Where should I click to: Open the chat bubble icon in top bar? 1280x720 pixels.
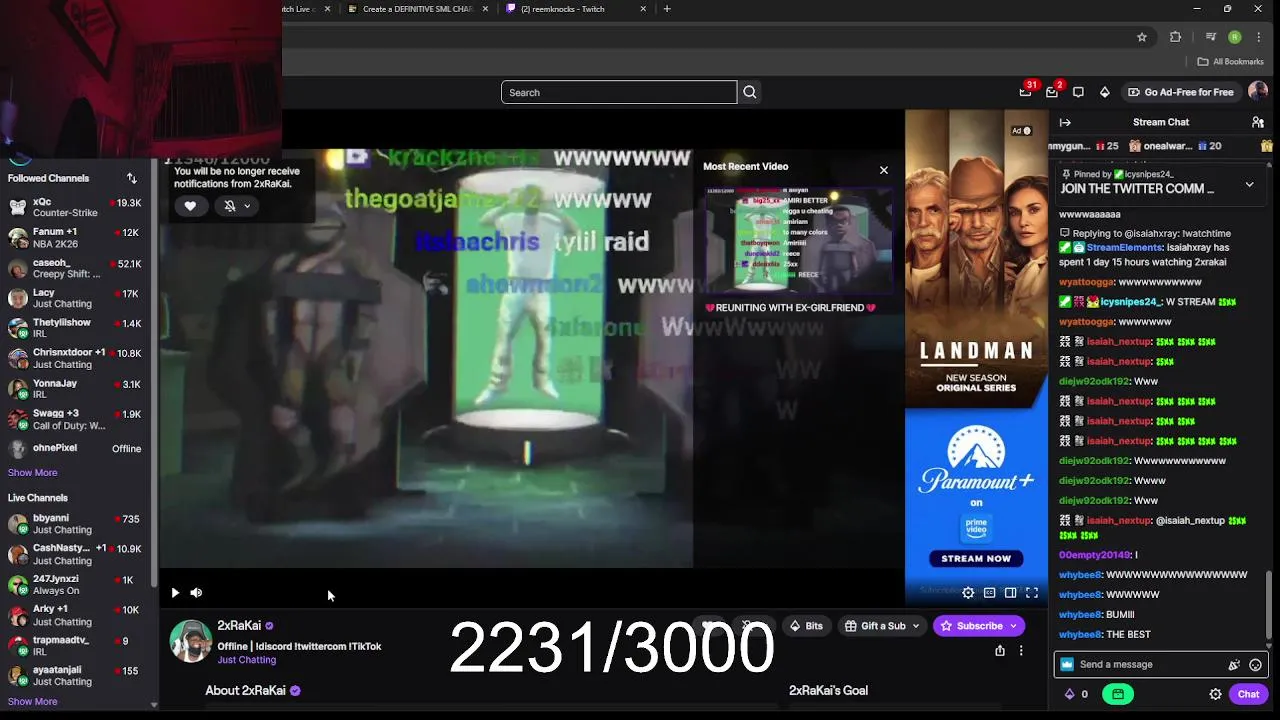click(x=1078, y=92)
